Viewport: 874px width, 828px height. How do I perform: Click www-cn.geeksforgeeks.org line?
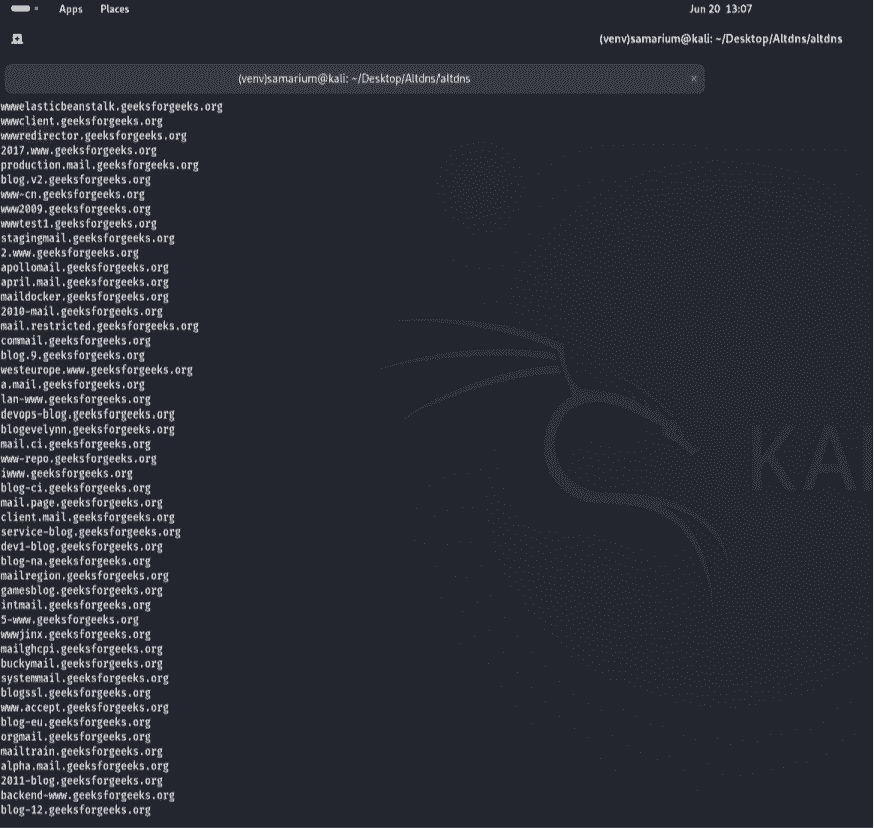click(72, 195)
